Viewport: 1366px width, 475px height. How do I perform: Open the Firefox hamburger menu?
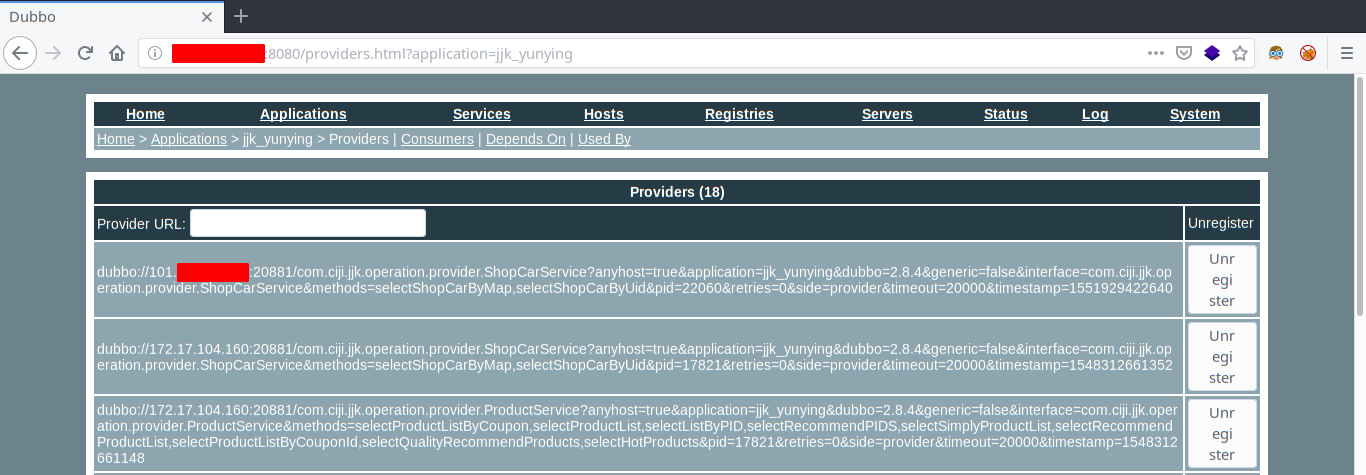1346,53
